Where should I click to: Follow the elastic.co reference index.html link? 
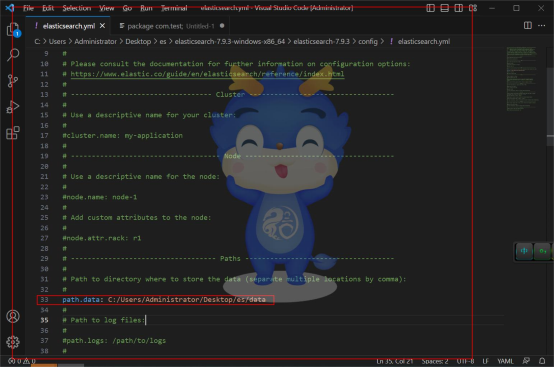tap(207, 74)
